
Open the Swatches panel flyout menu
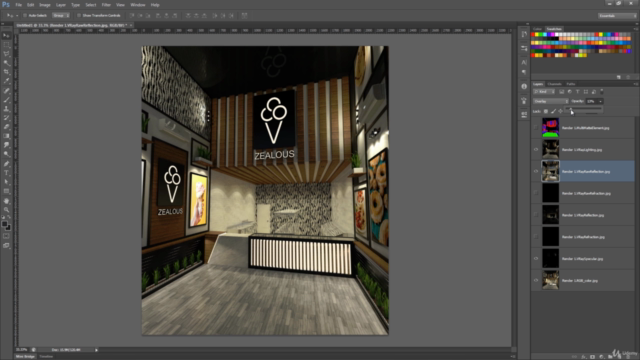636,29
